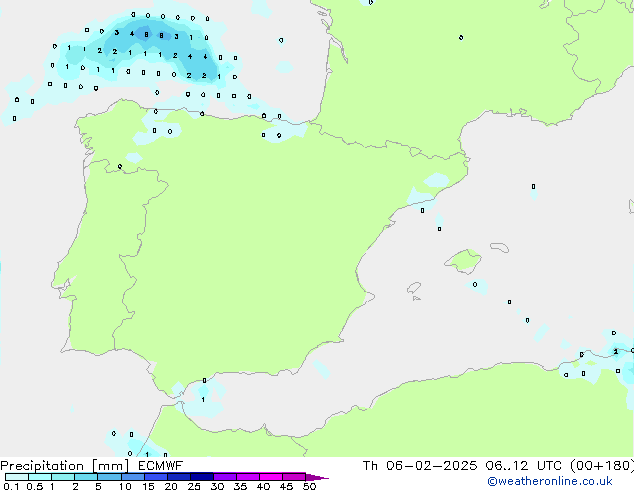Click the '(00+180)' forecast offset text
The height and width of the screenshot is (490, 634).
(602, 466)
